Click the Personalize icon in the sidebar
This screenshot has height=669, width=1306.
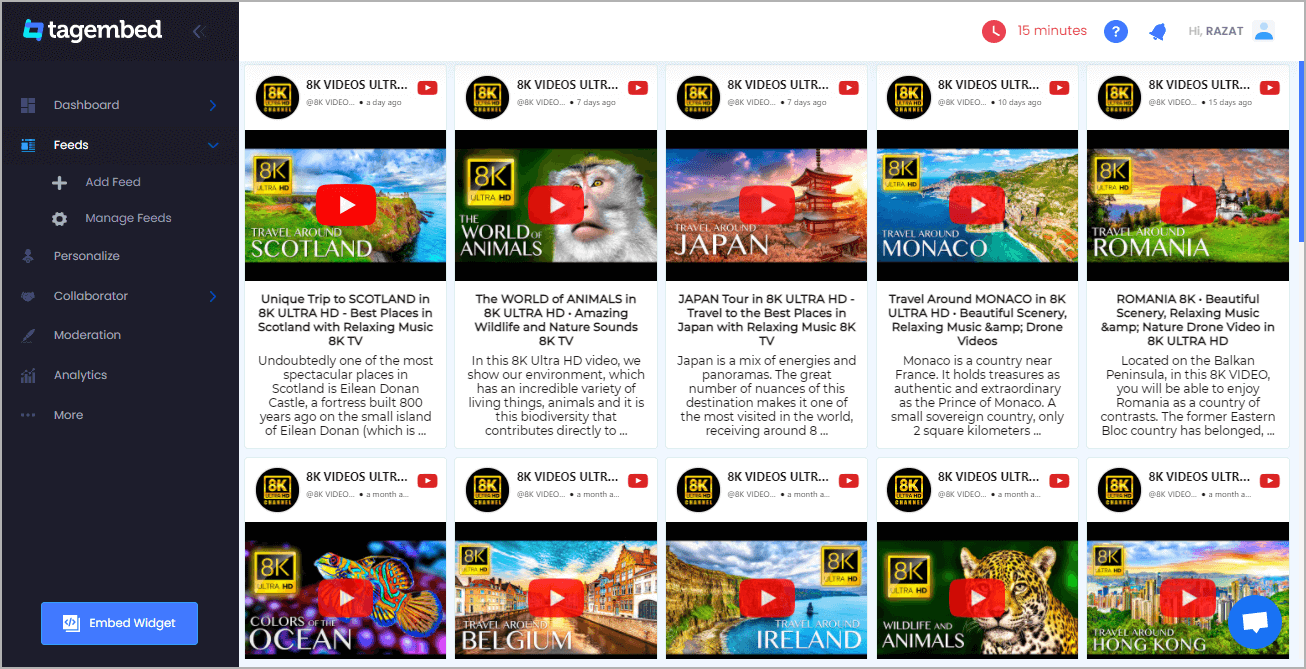pyautogui.click(x=28, y=256)
